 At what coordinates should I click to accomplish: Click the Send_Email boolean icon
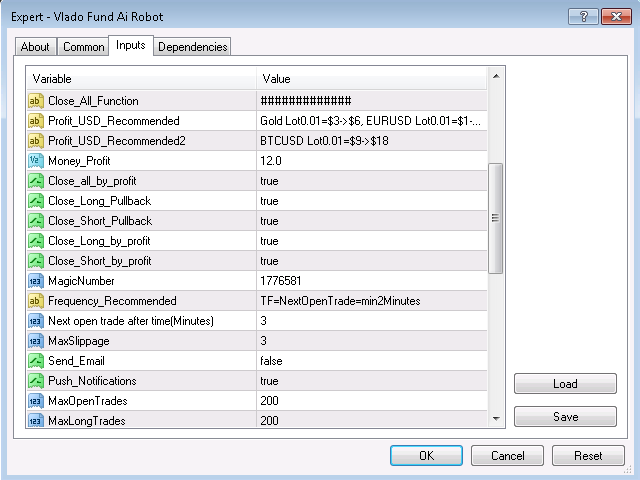click(x=36, y=361)
